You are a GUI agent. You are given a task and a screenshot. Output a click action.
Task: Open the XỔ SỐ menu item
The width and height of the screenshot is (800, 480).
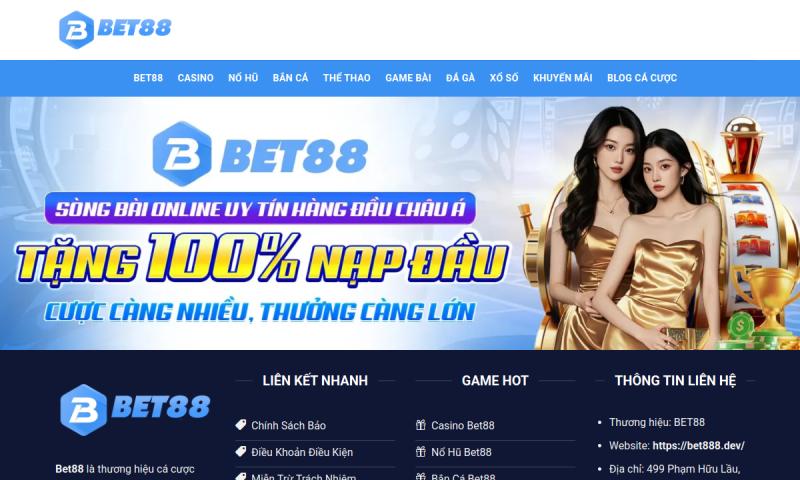tap(504, 78)
